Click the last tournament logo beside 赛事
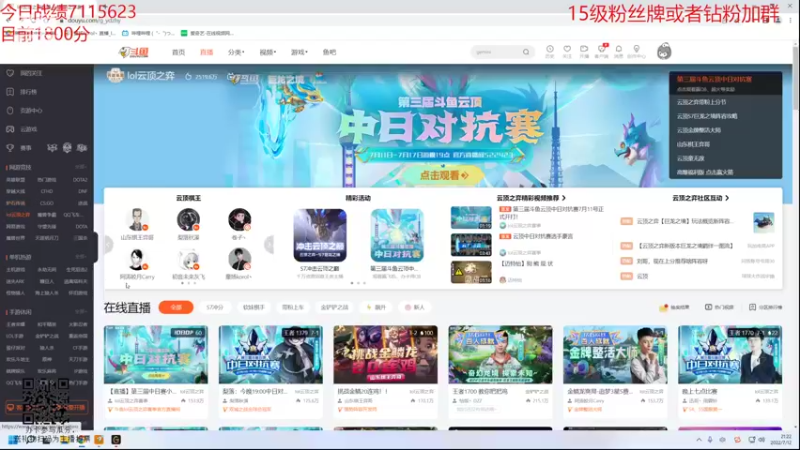Viewport: 800px width, 450px height. click(x=82, y=148)
